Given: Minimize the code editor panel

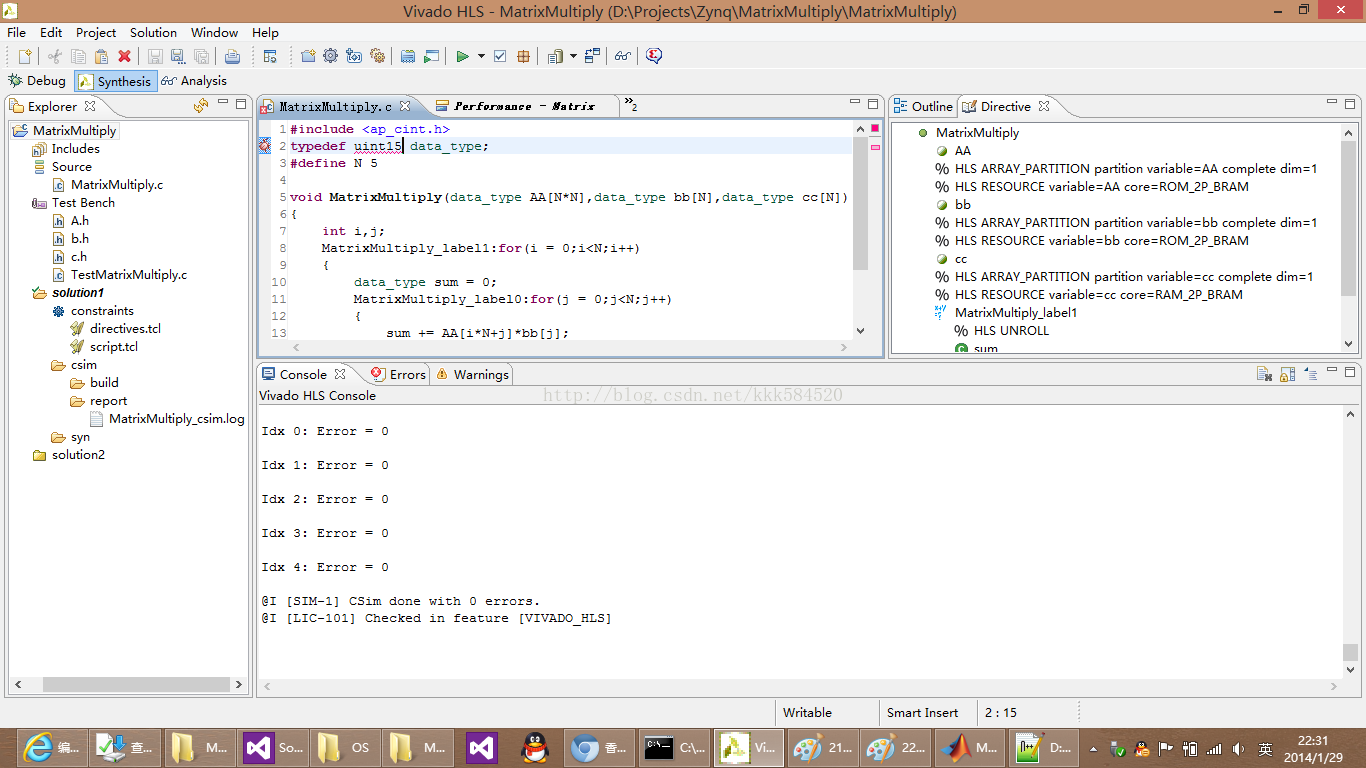Looking at the screenshot, I should [x=856, y=102].
